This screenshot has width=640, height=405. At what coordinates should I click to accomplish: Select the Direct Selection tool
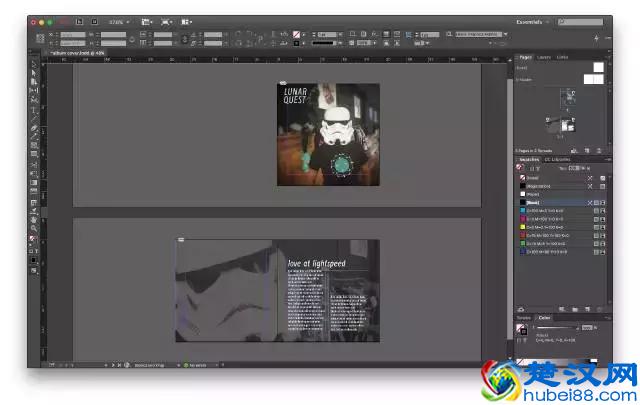(33, 73)
